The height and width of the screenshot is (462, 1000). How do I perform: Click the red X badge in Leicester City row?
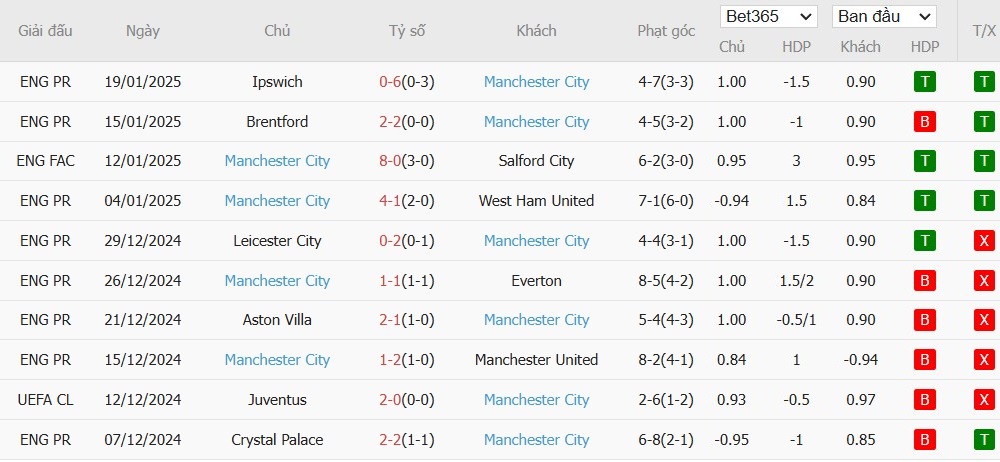tap(984, 241)
